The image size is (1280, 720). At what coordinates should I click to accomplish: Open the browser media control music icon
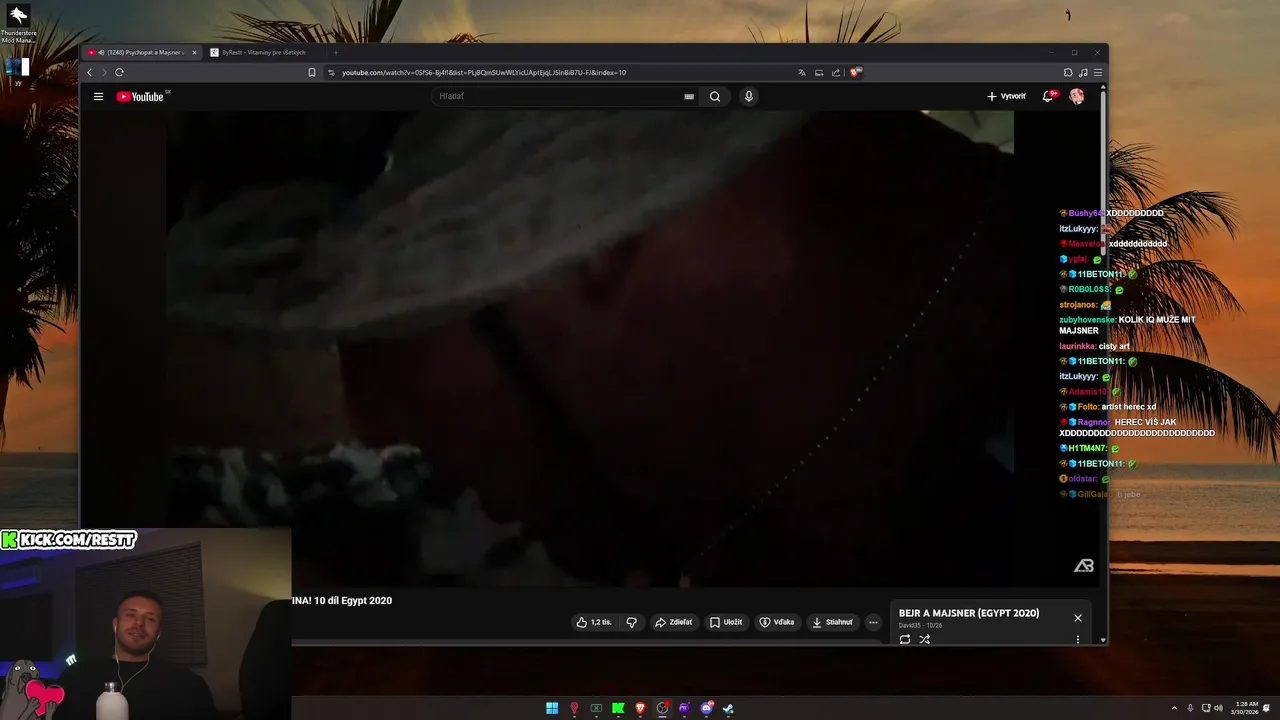pos(1083,72)
